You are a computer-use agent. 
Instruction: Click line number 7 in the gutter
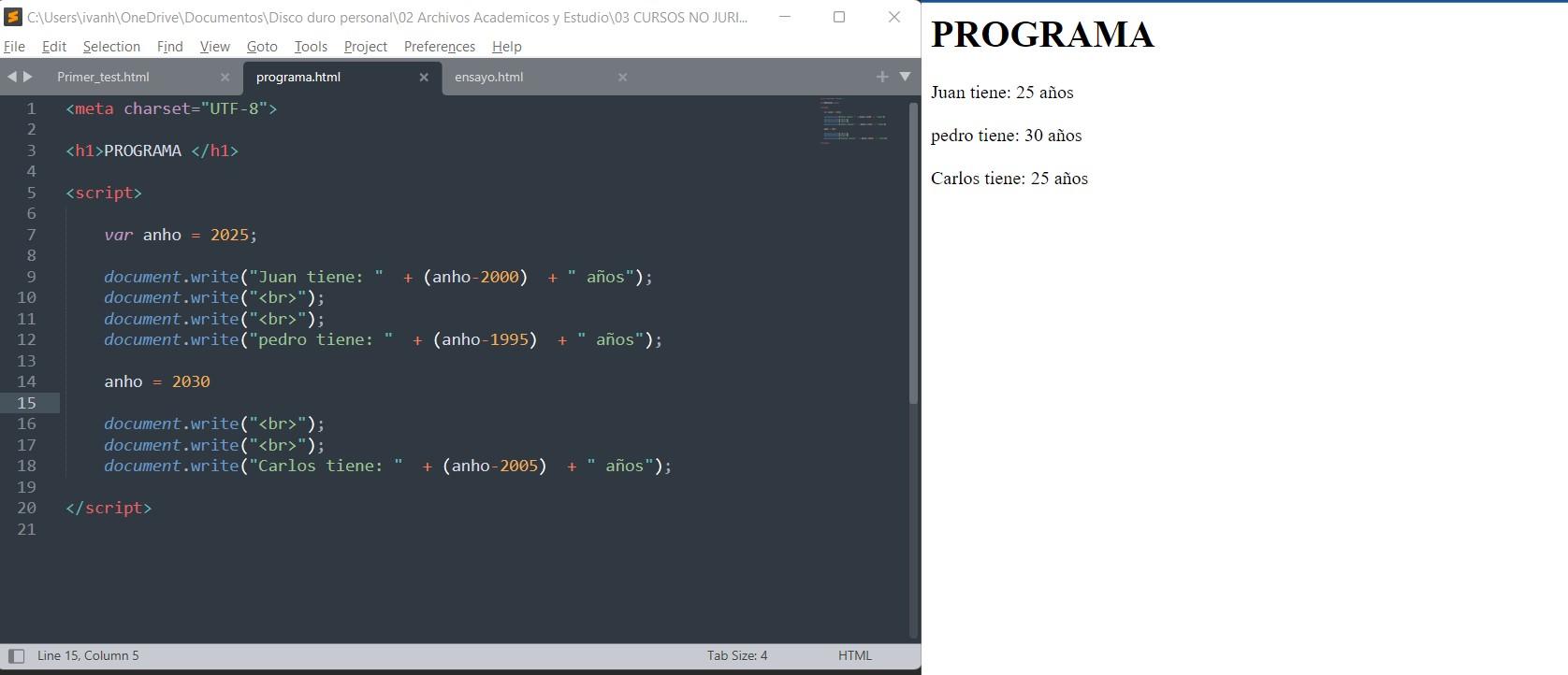click(x=31, y=235)
